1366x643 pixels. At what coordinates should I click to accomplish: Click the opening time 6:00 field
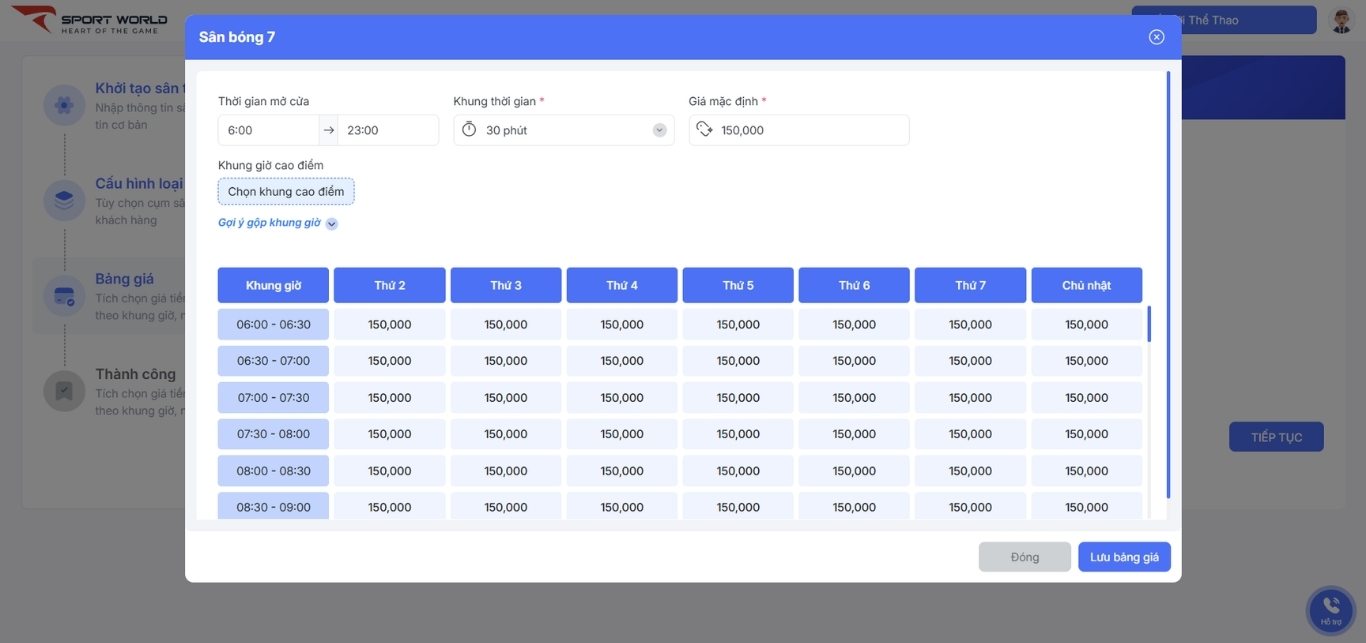[x=268, y=130]
